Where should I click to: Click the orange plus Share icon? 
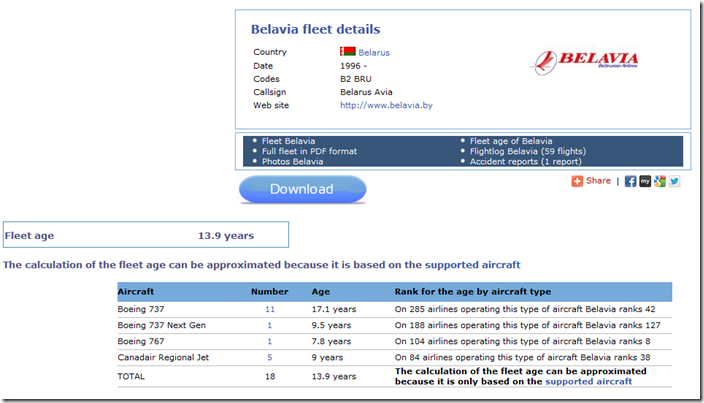click(577, 181)
